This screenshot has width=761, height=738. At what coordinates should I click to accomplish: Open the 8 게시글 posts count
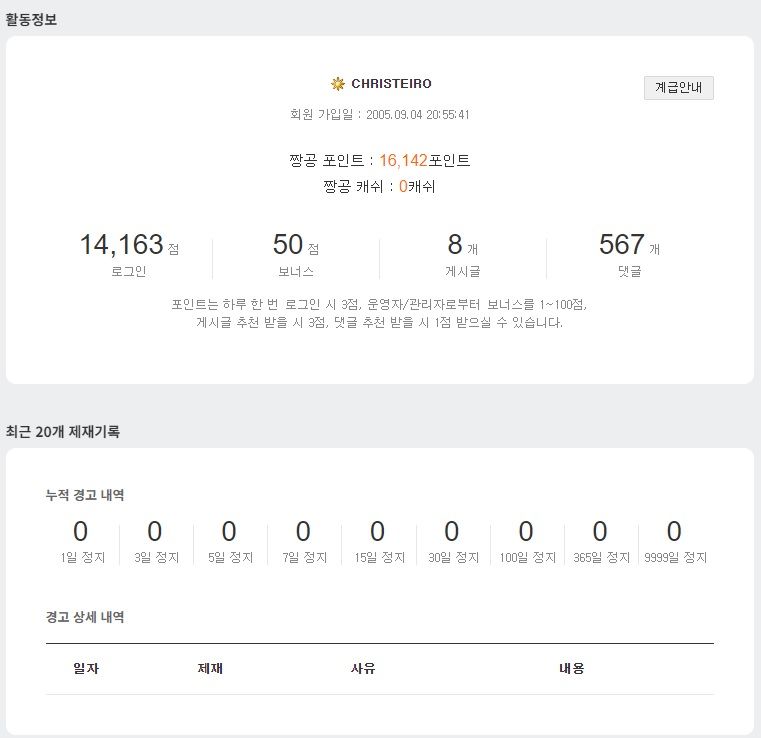pos(455,244)
